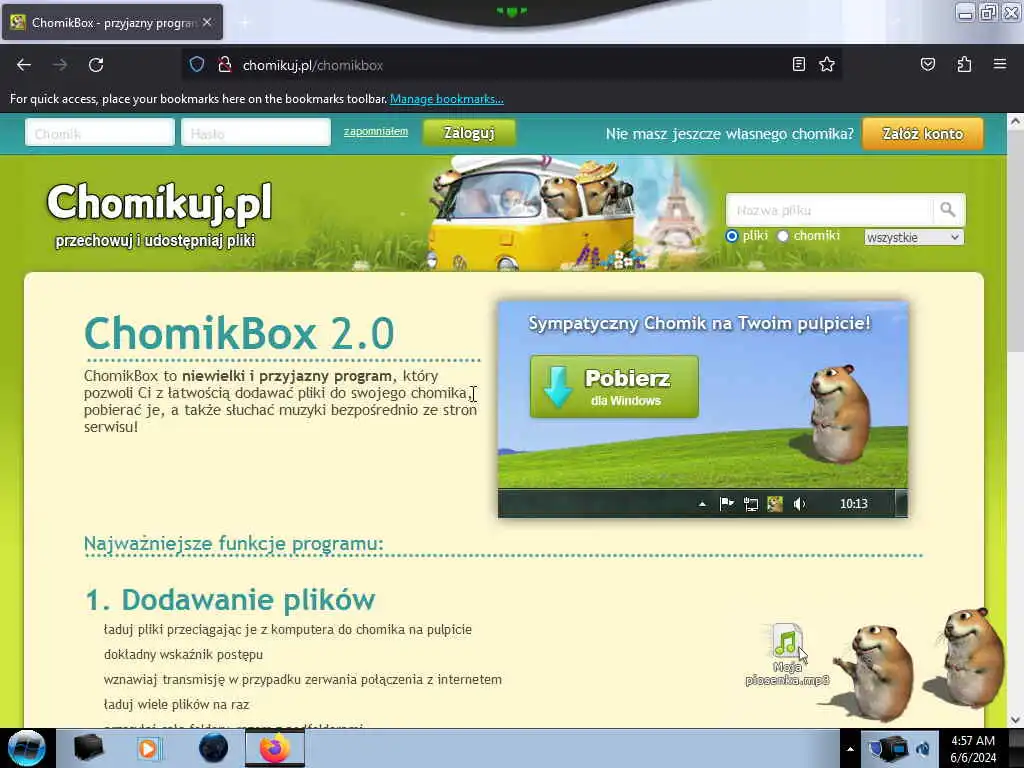Click the magnifier search icon beside Nazwa pliku
Viewport: 1024px width, 768px height.
948,210
